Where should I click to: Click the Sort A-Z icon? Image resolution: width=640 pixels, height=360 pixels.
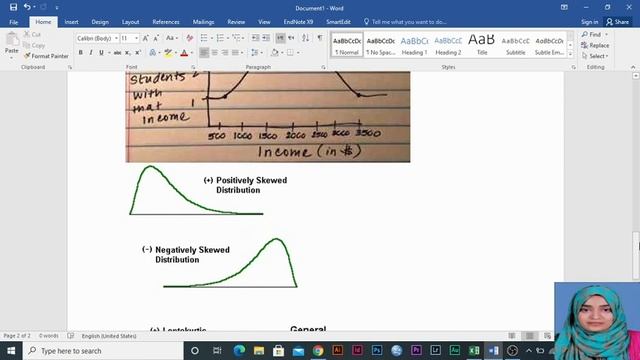pos(305,38)
